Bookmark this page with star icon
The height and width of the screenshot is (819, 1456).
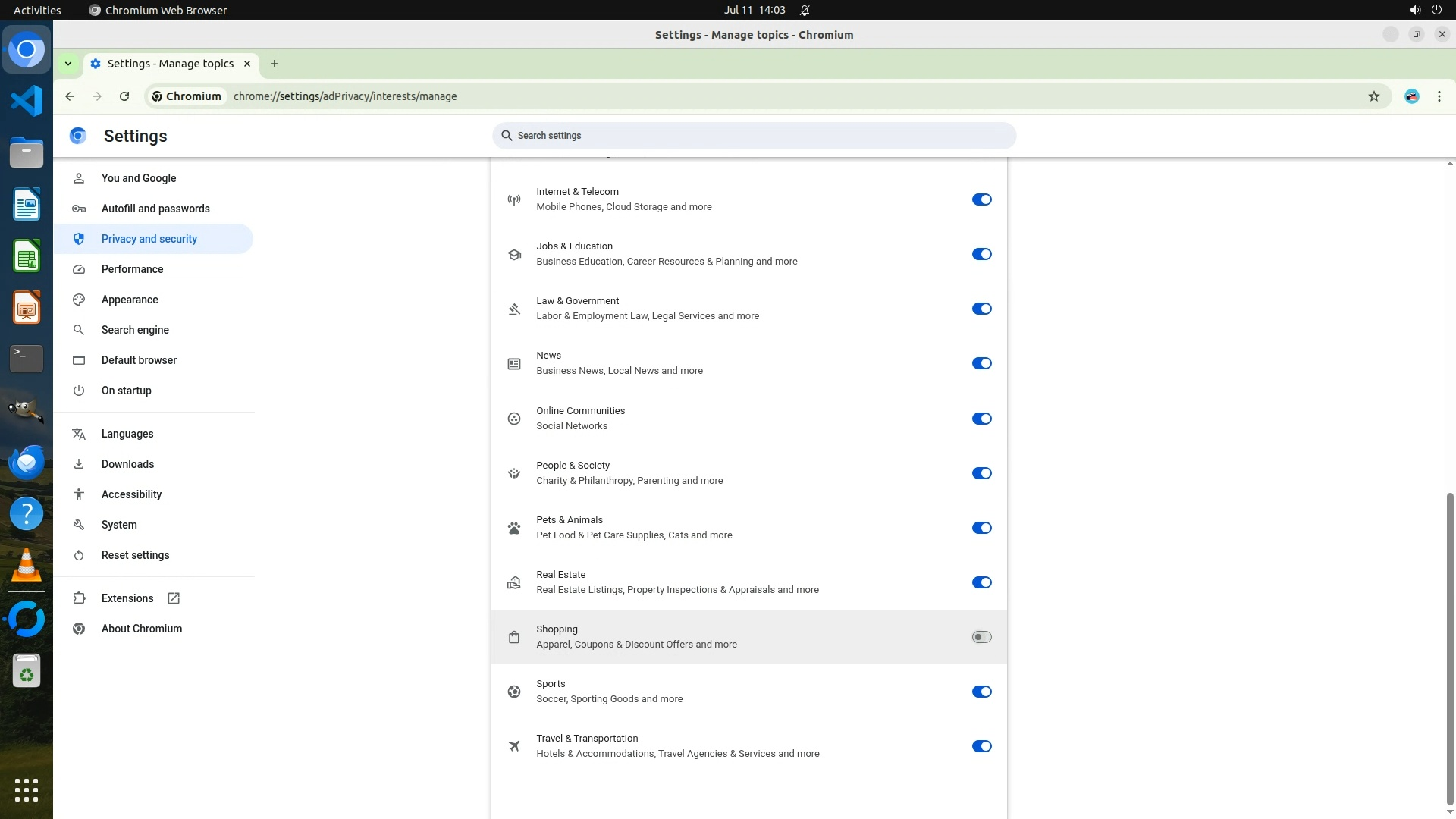click(1373, 96)
